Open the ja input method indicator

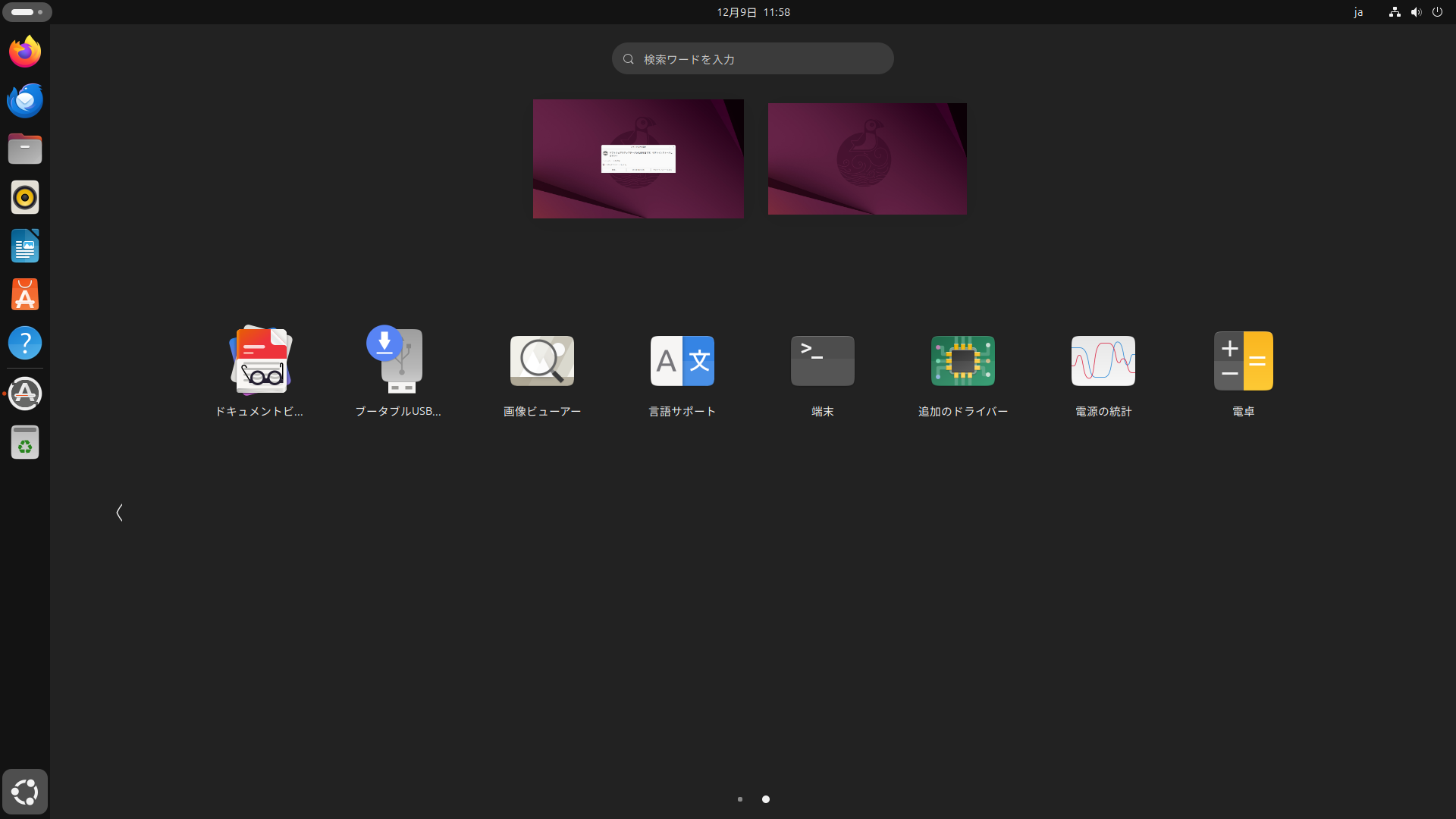tap(1359, 12)
